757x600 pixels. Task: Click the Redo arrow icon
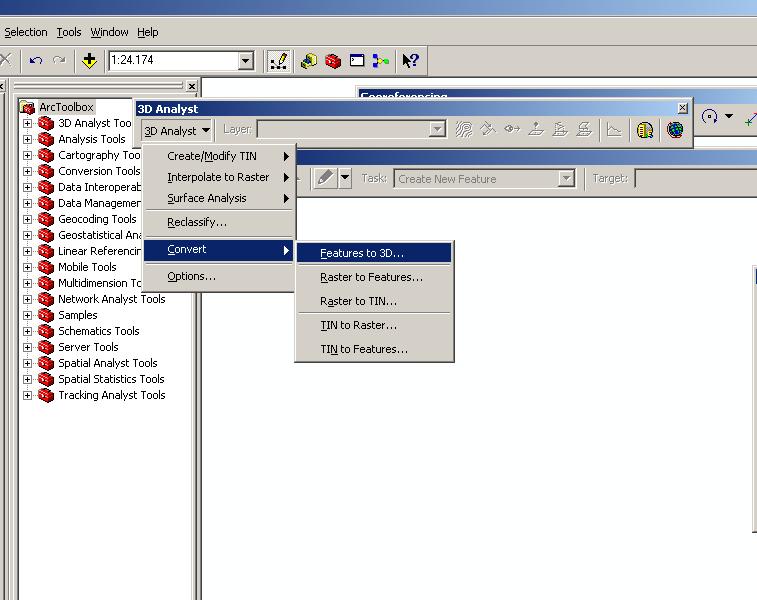coord(59,60)
